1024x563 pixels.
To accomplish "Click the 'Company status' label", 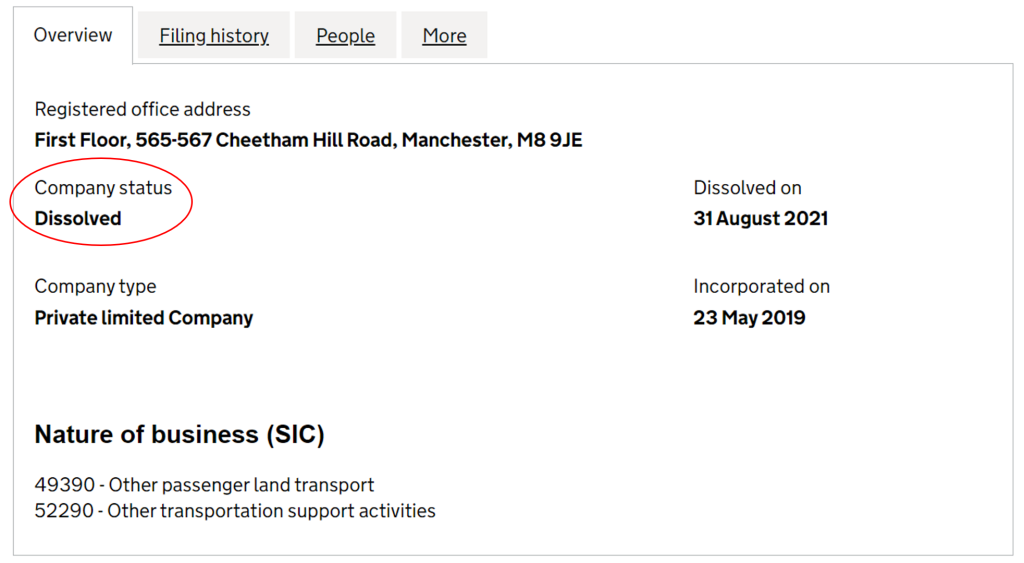I will 103,188.
